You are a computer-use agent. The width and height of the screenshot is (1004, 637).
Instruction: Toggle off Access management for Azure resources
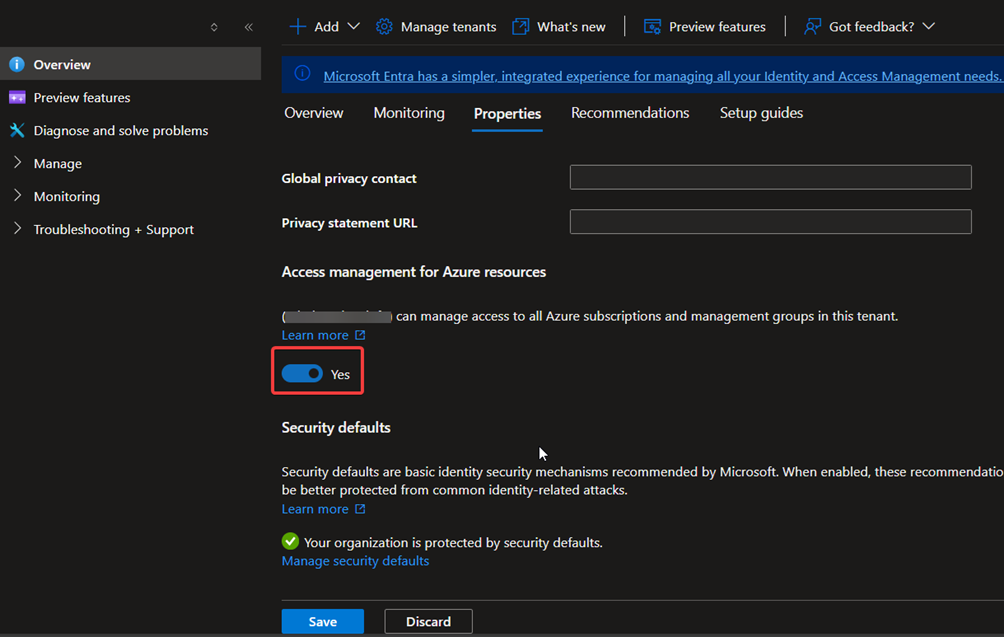[302, 374]
